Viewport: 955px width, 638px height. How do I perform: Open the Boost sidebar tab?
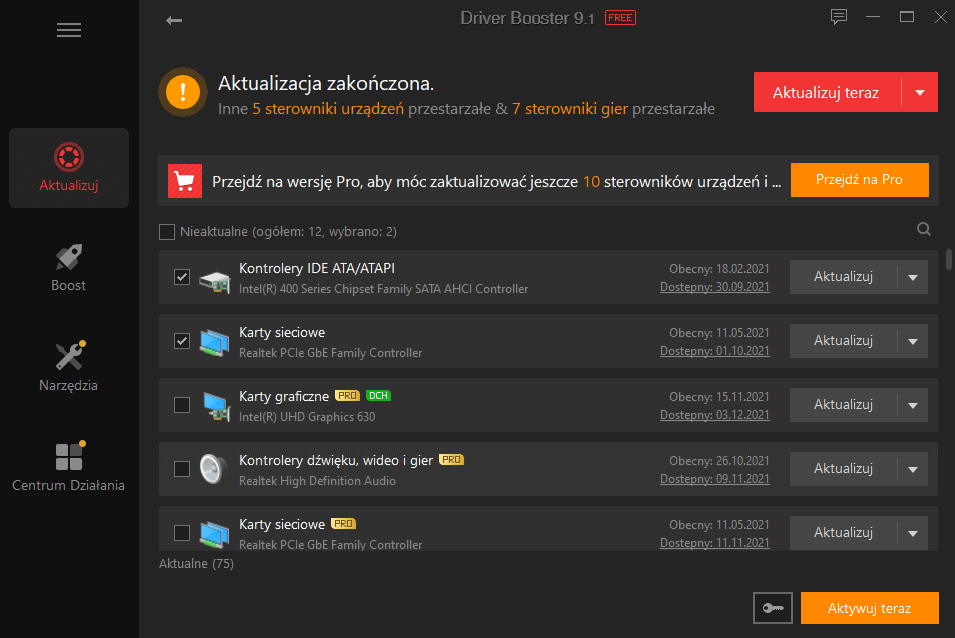tap(69, 268)
